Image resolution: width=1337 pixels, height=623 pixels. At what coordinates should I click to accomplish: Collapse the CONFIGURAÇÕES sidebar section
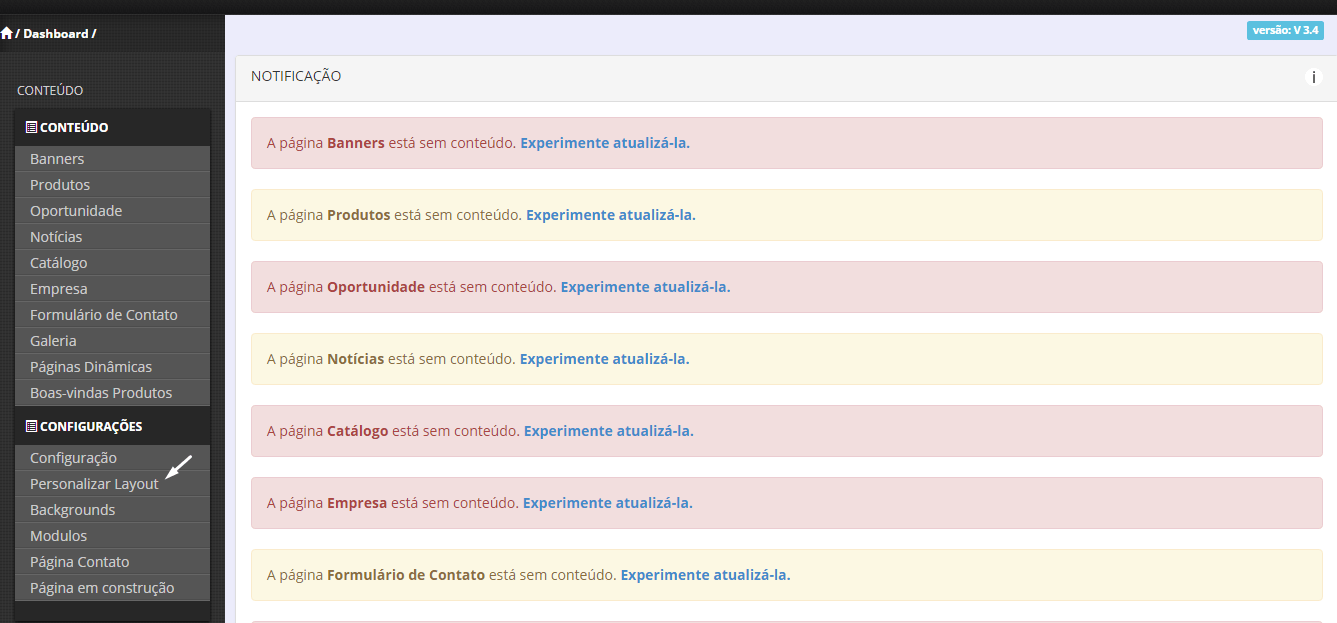coord(91,427)
